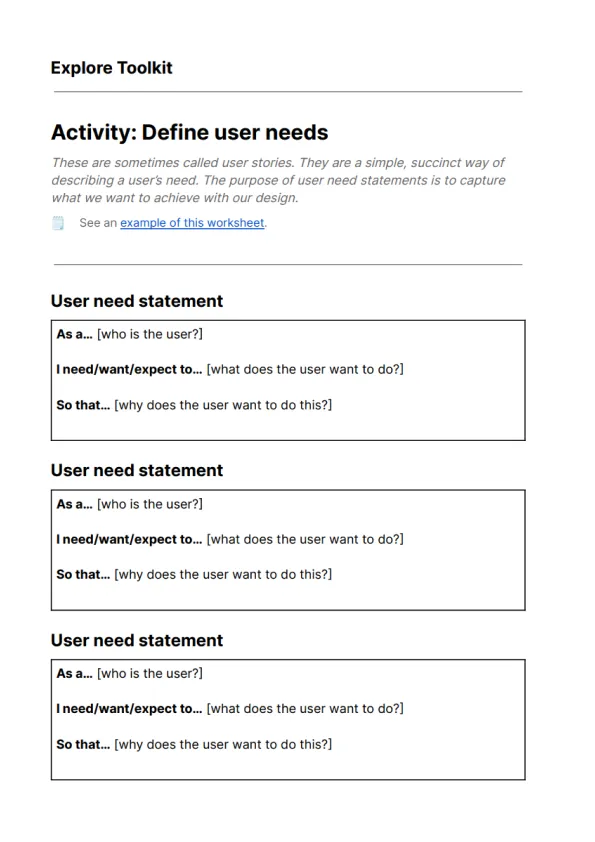The width and height of the screenshot is (595, 842).
Task: Click 'I need/want/expect to...' in third statement box
Action: 129,709
